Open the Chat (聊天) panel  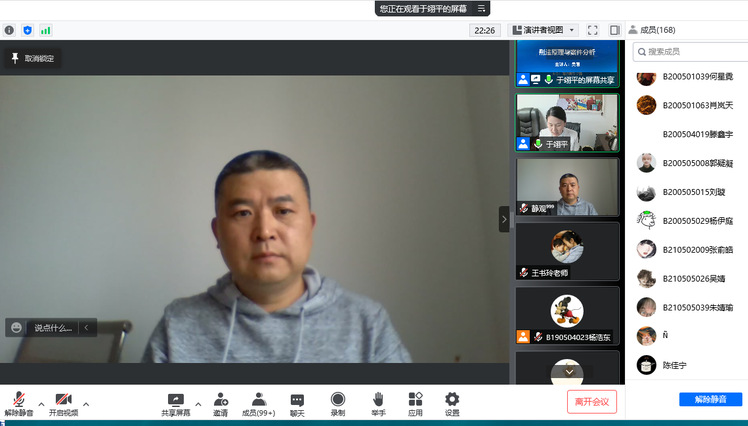tap(297, 400)
